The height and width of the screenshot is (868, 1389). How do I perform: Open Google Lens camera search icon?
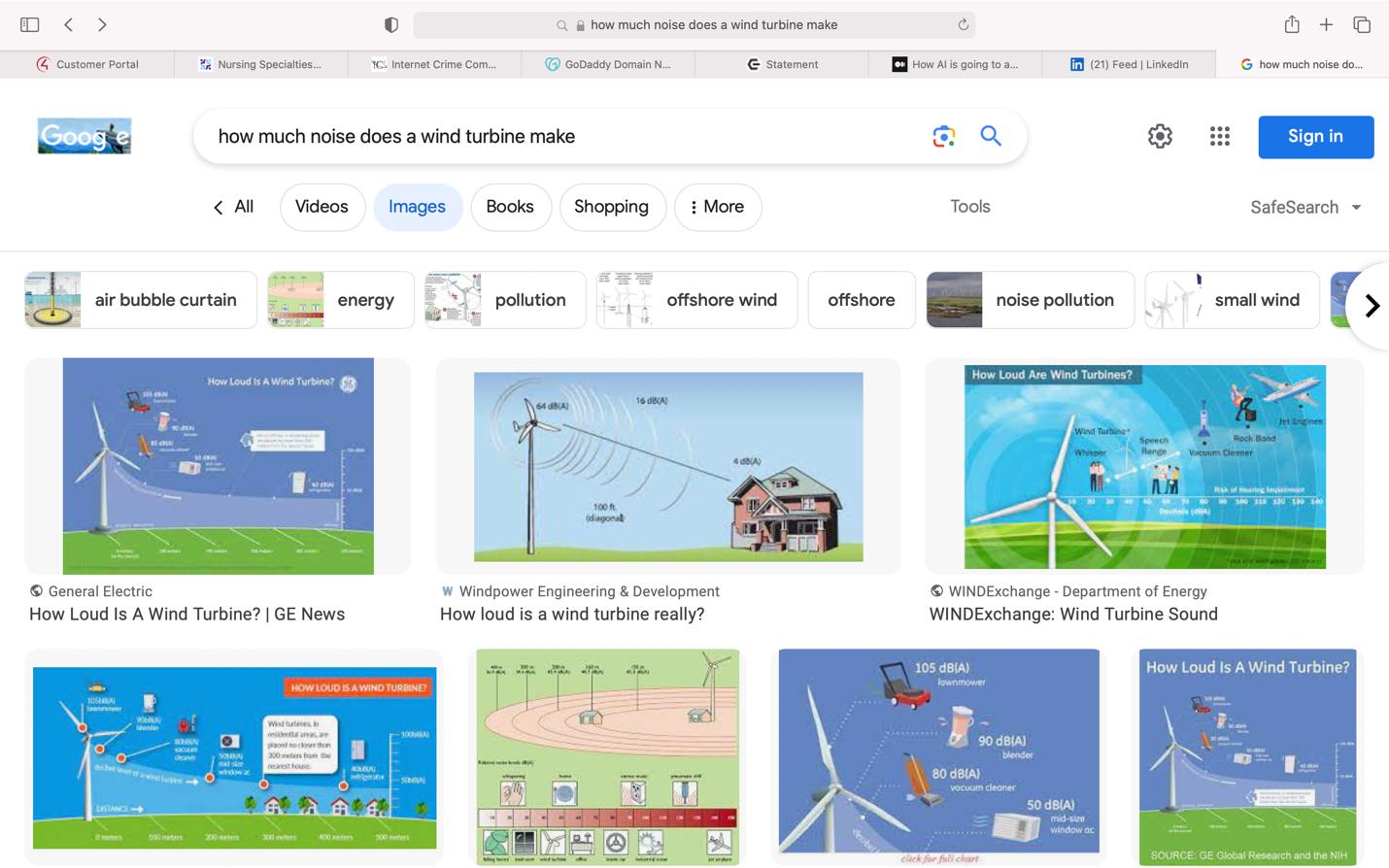click(x=943, y=137)
